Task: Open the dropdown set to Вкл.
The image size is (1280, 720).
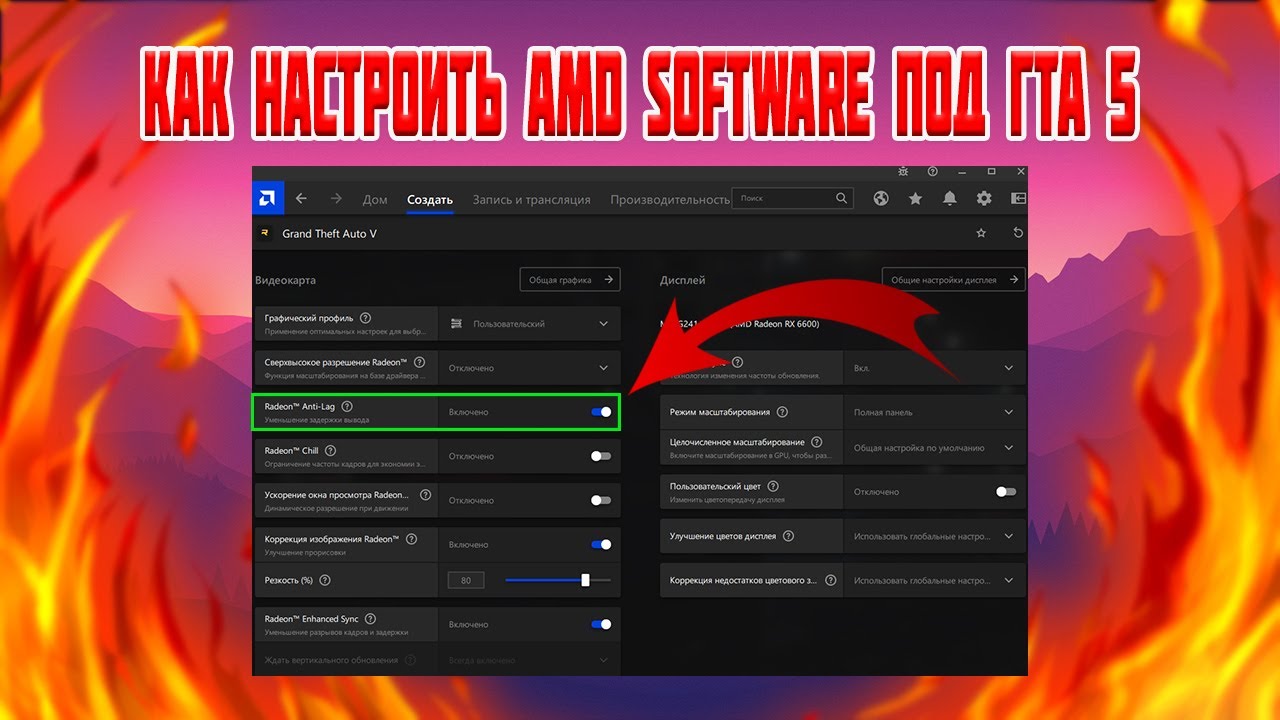Action: (935, 368)
